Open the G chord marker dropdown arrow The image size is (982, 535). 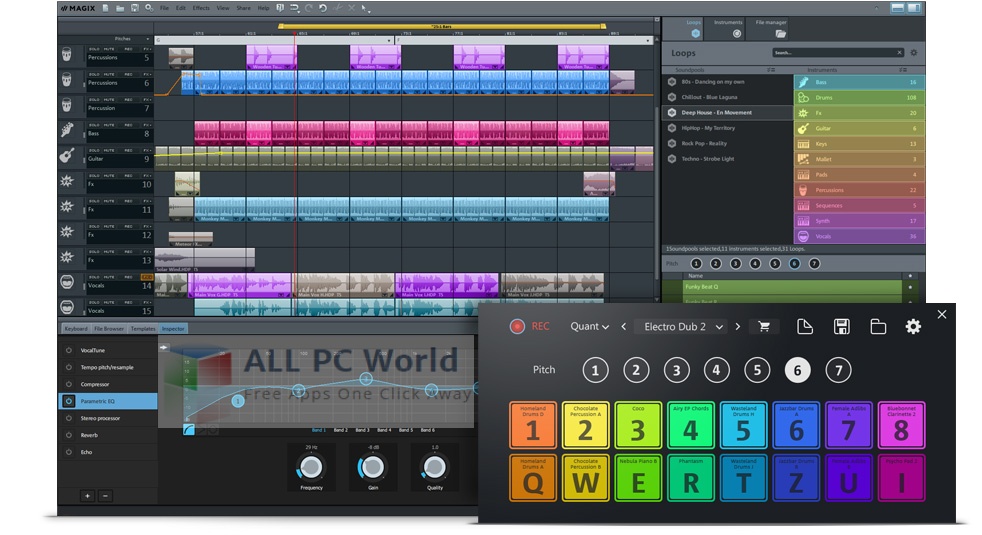(389, 40)
